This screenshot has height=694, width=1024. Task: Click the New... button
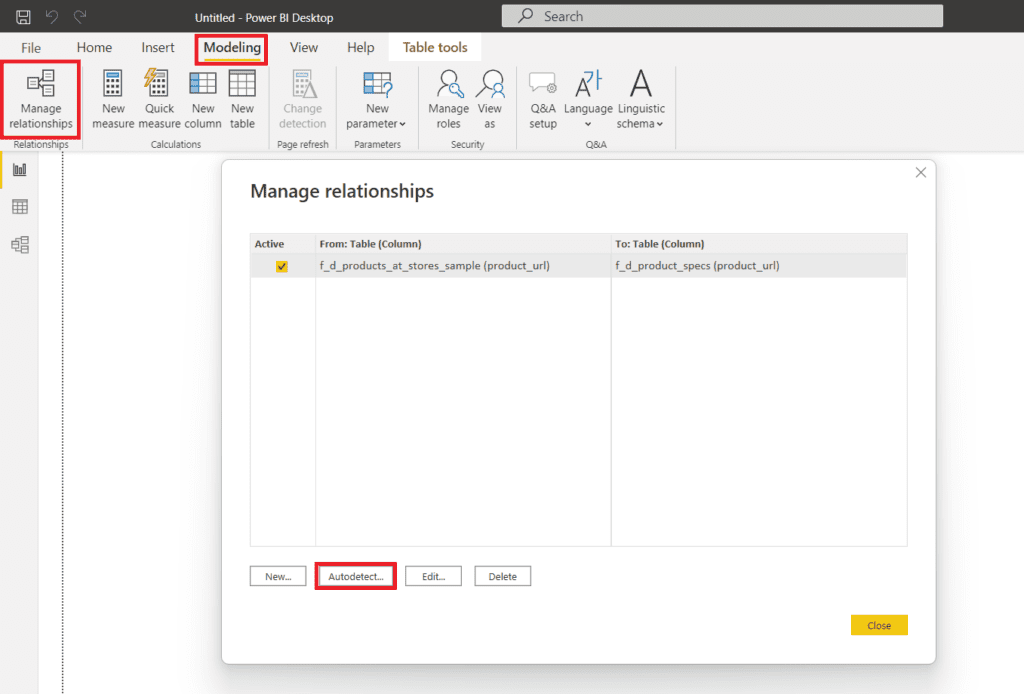coord(278,576)
